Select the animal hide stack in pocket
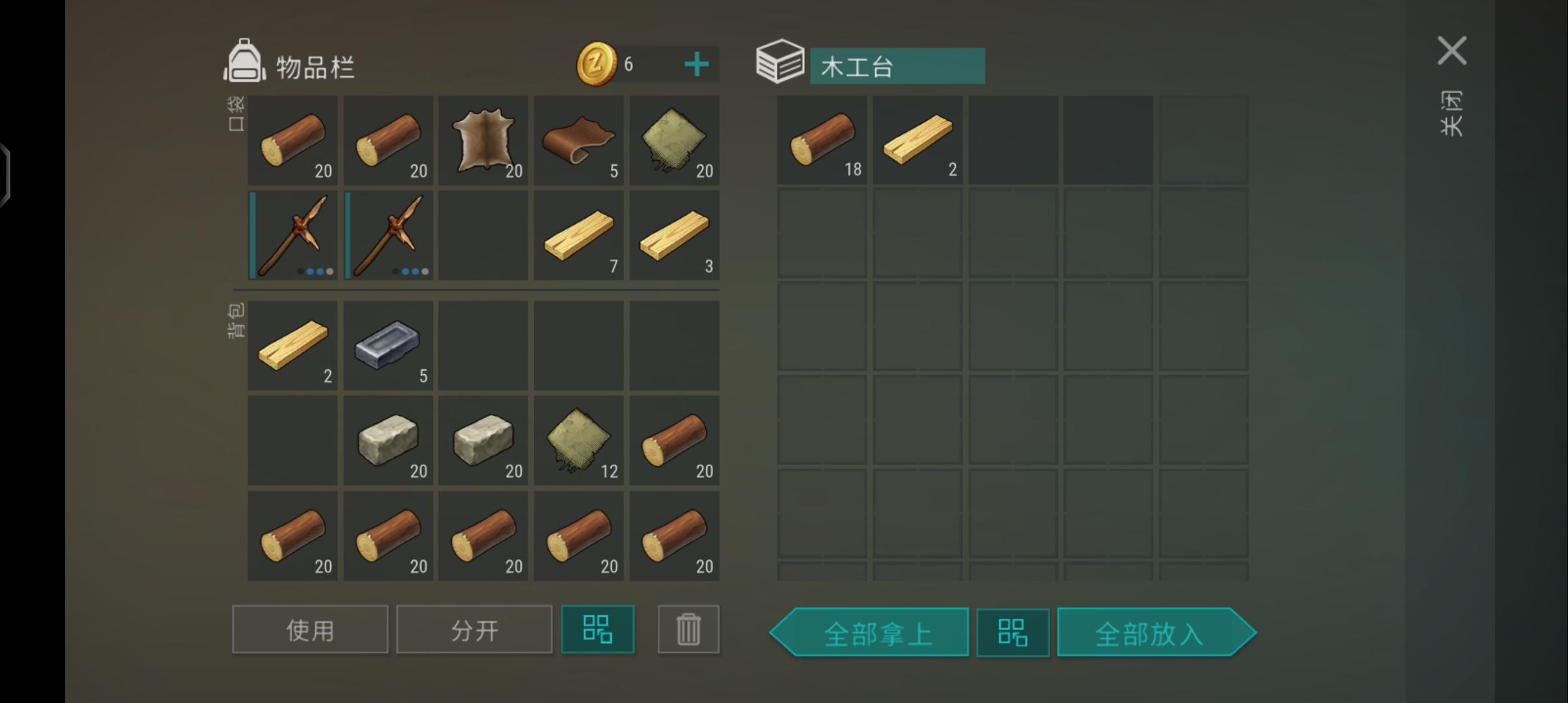Image resolution: width=1568 pixels, height=703 pixels. click(x=483, y=141)
